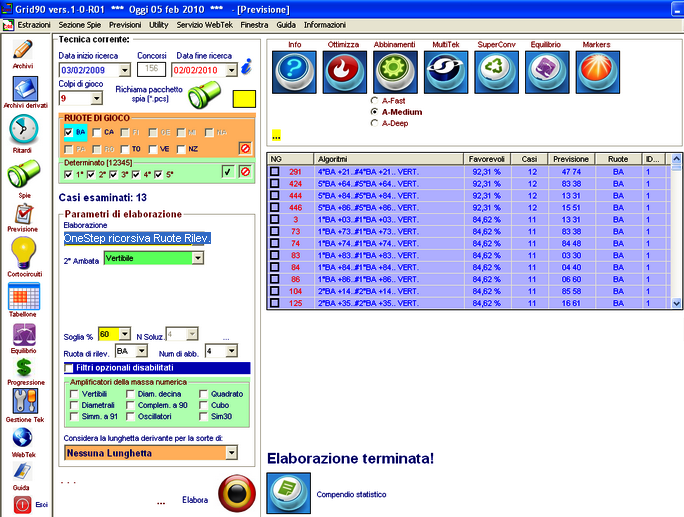Click the Compendio statistico icon
684x517 pixels.
coord(287,493)
